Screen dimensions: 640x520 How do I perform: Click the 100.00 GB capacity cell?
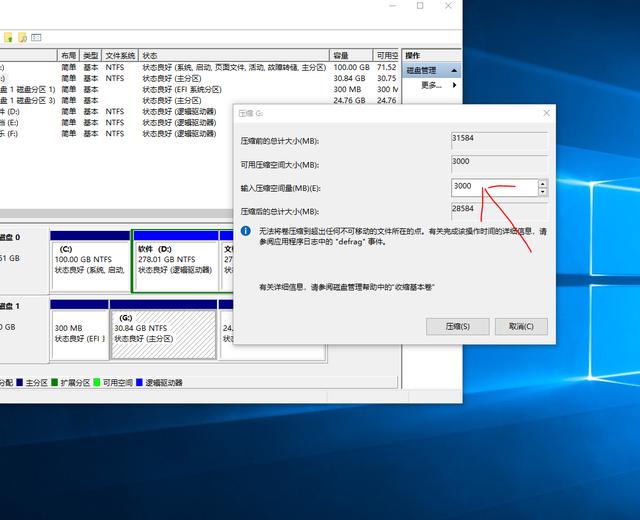pos(351,67)
